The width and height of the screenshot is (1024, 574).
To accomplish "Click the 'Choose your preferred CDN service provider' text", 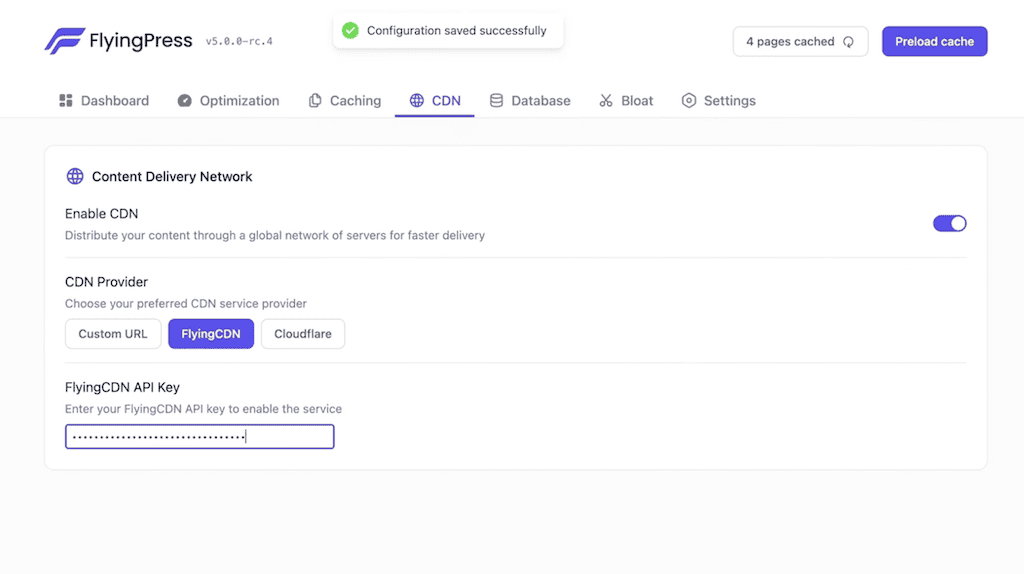I will 185,304.
